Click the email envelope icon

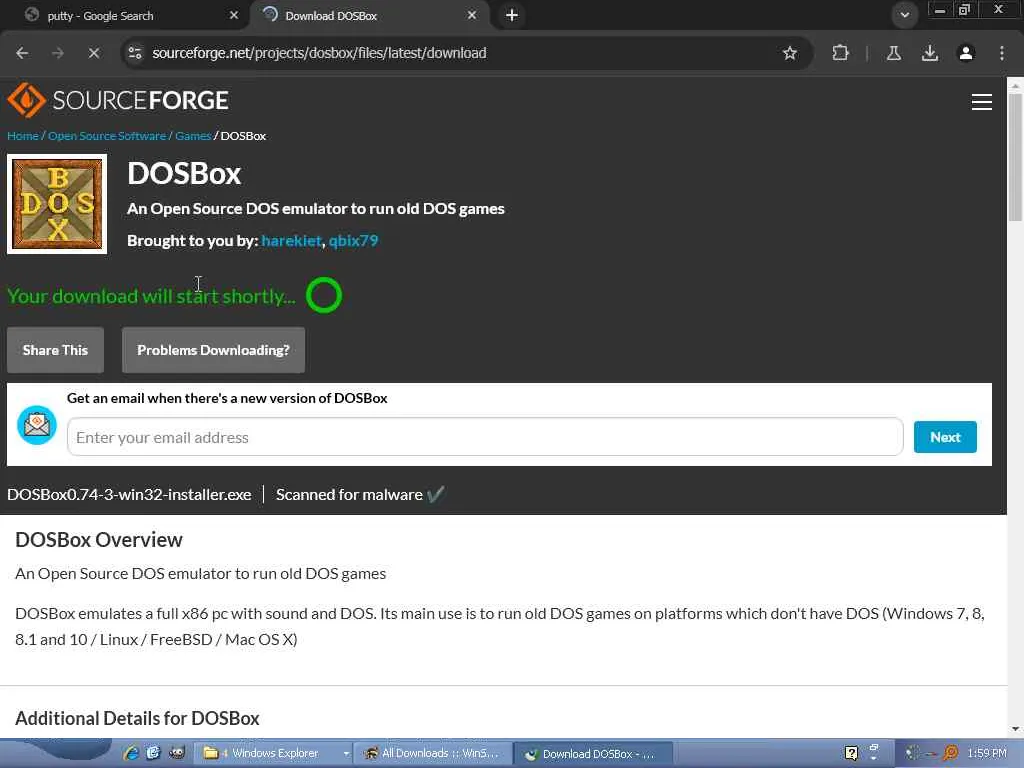37,425
